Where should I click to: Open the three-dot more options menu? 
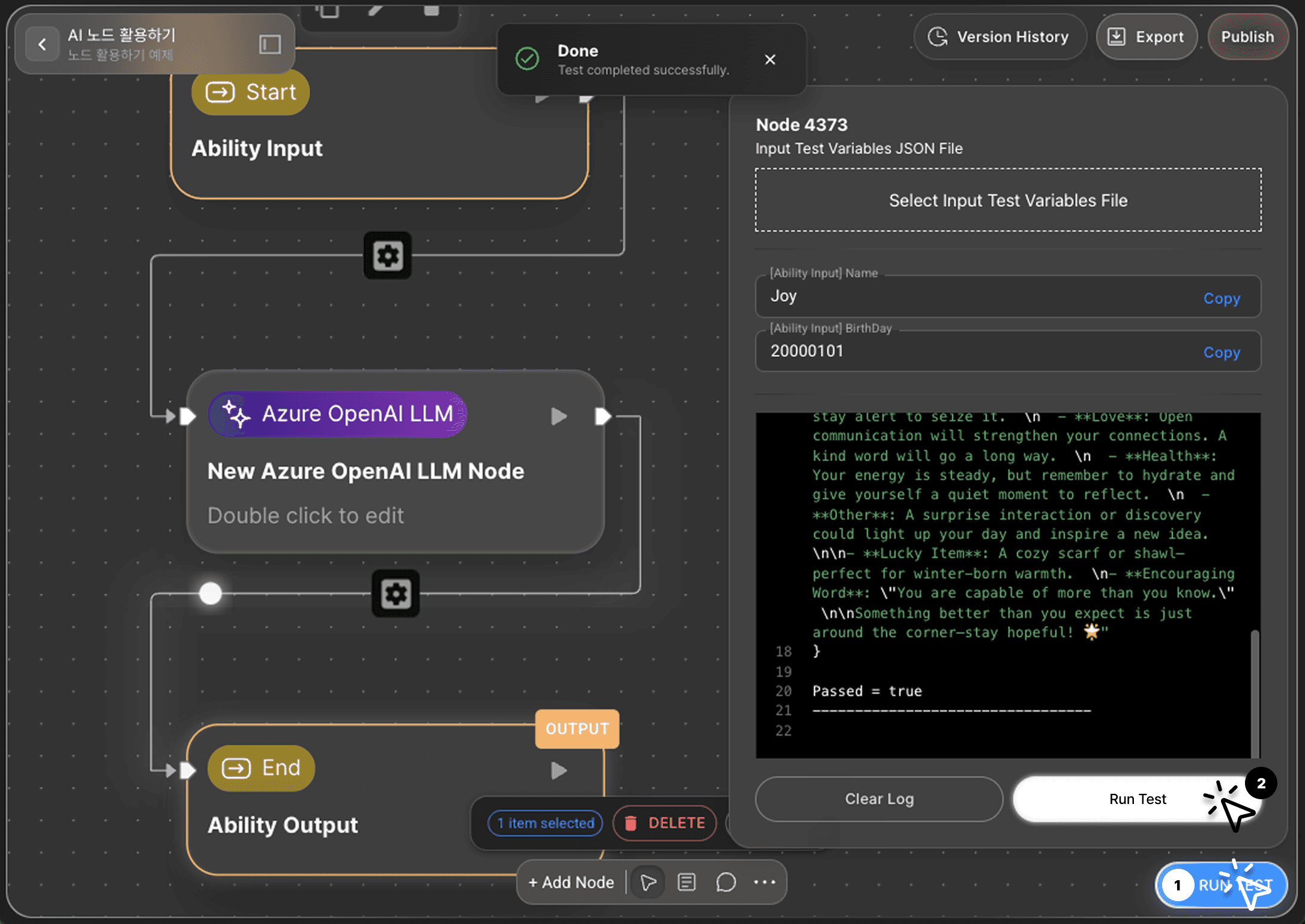(x=764, y=882)
